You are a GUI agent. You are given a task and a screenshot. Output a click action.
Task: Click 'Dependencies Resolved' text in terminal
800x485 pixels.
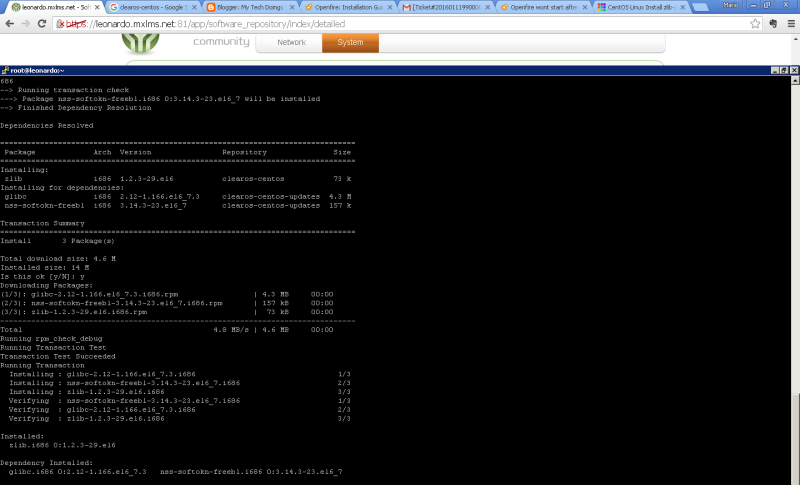pos(47,125)
